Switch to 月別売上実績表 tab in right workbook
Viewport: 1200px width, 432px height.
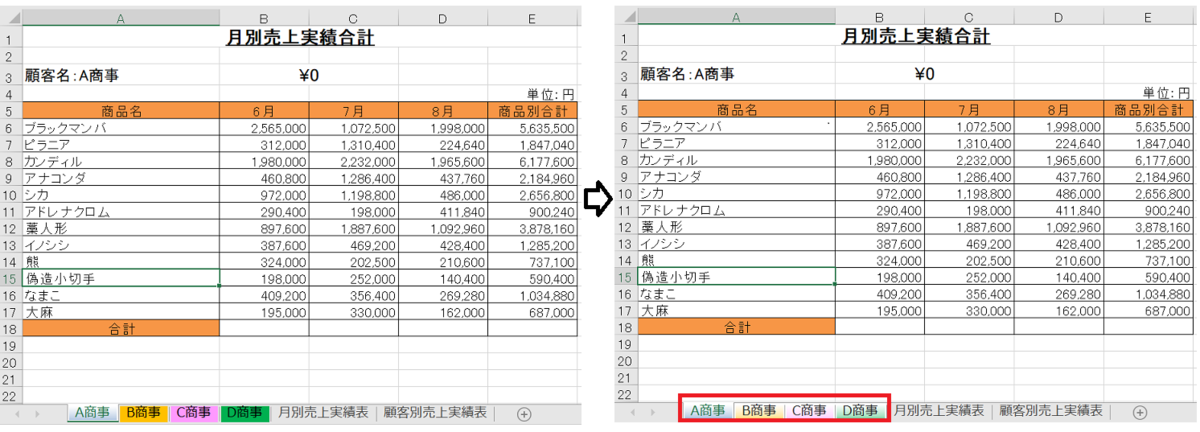[938, 410]
